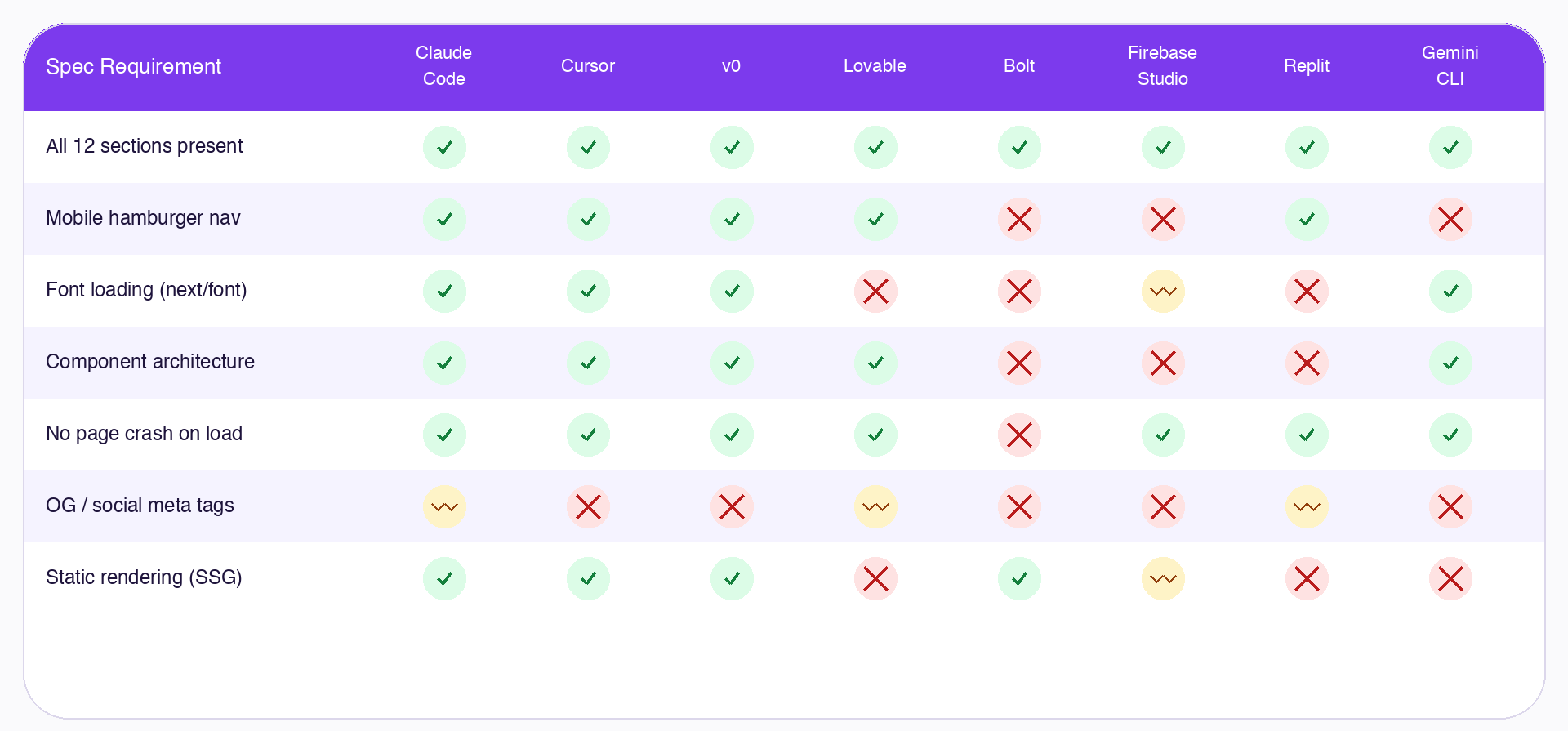
Task: Click Replit cross for Static rendering (SSG)
Action: (x=1307, y=578)
